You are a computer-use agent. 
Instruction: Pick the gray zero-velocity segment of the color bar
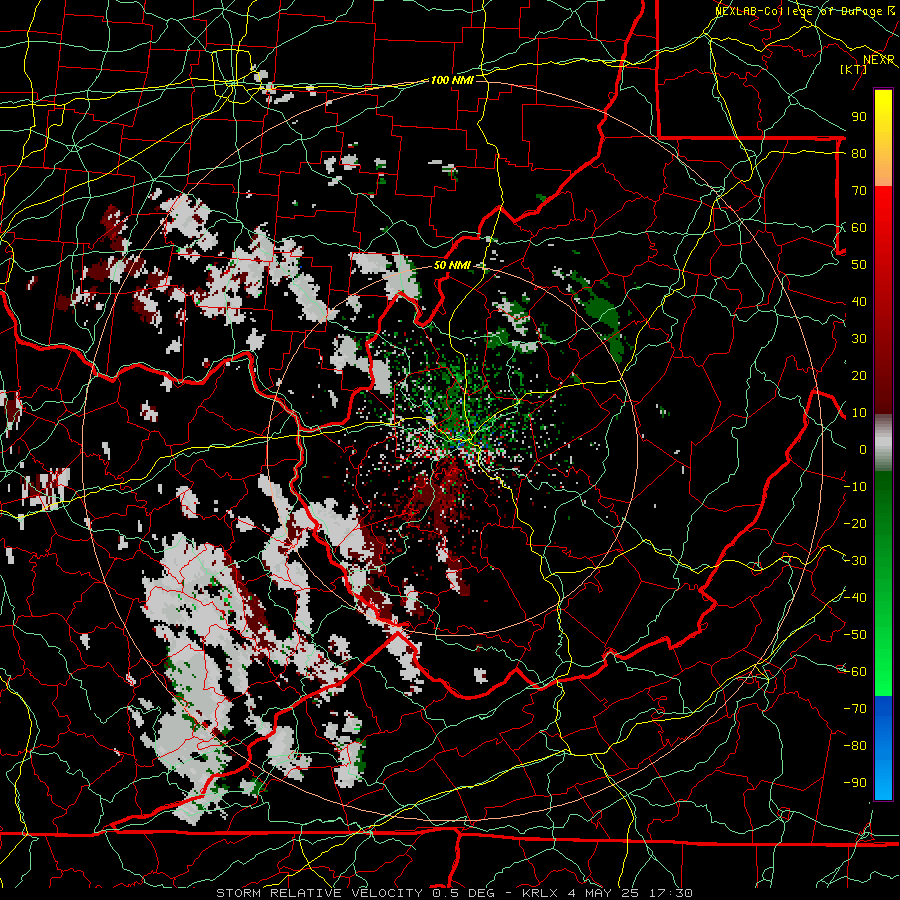coord(883,442)
